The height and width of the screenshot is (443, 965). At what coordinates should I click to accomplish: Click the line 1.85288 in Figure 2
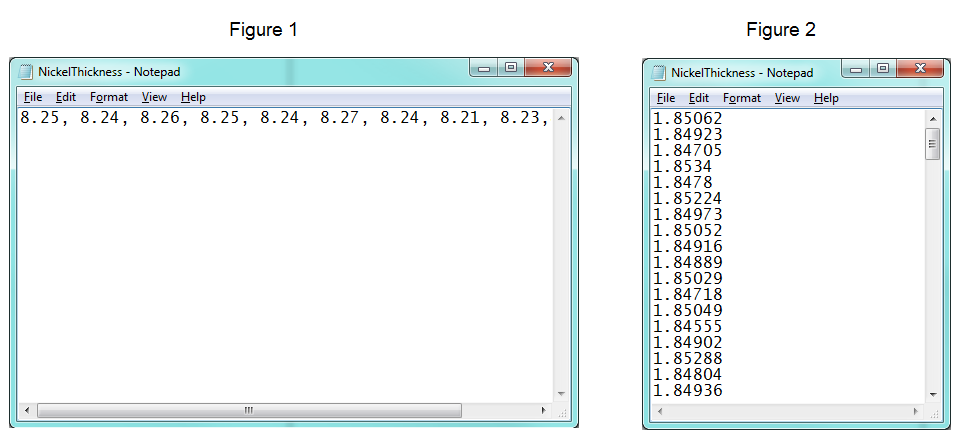(x=687, y=358)
